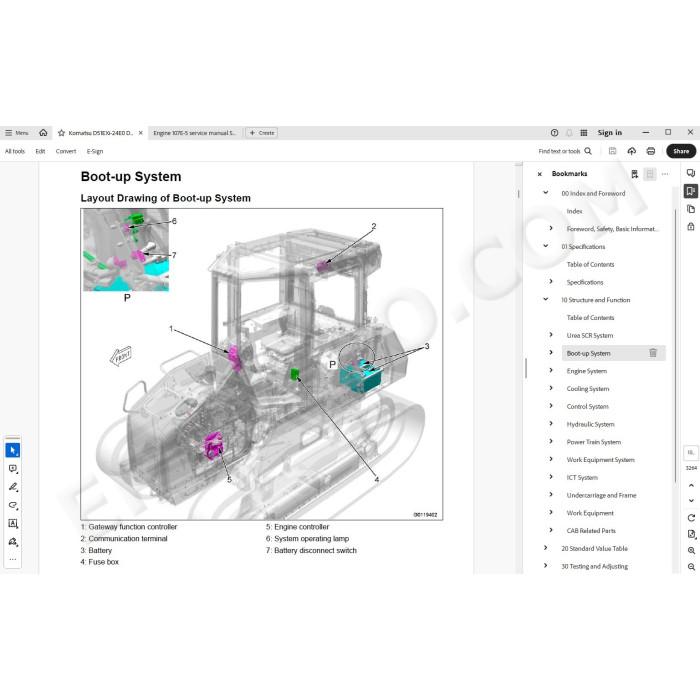Screen dimensions: 700x700
Task: Collapse the 01 Specifications bookmark
Action: pos(546,246)
